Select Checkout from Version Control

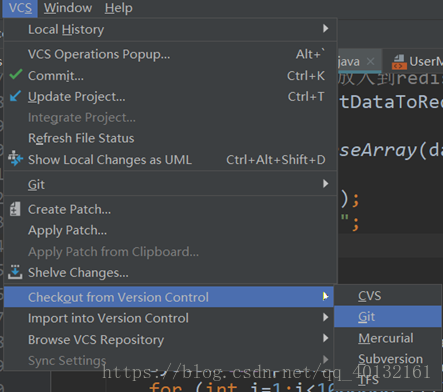(x=169, y=297)
